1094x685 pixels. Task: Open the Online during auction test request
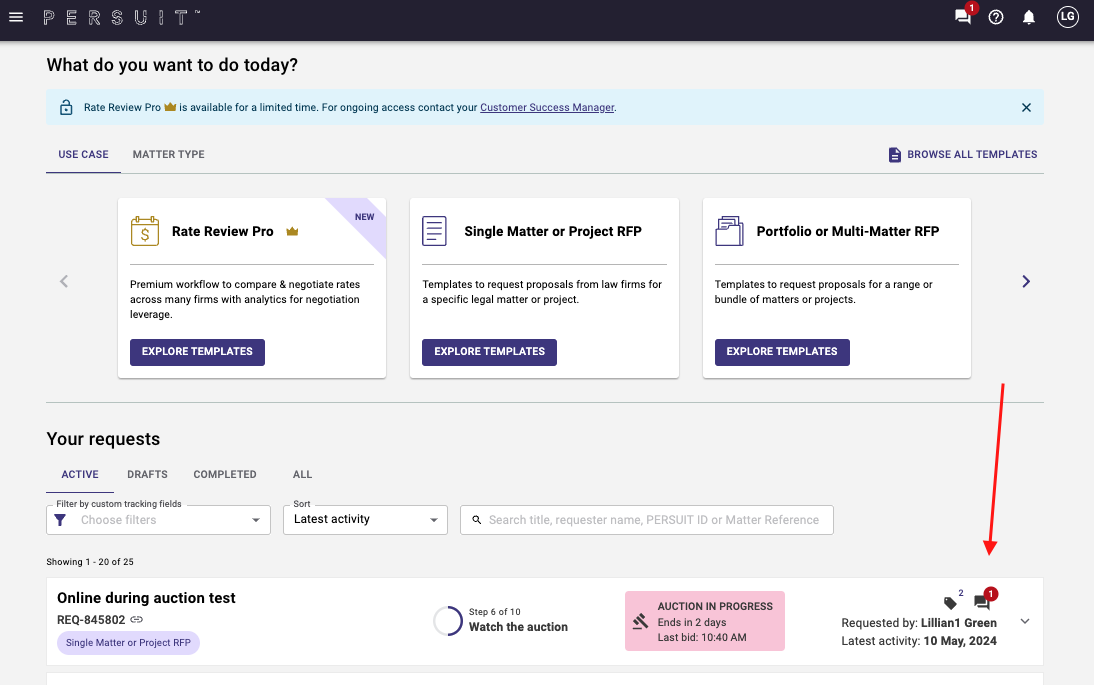(147, 598)
